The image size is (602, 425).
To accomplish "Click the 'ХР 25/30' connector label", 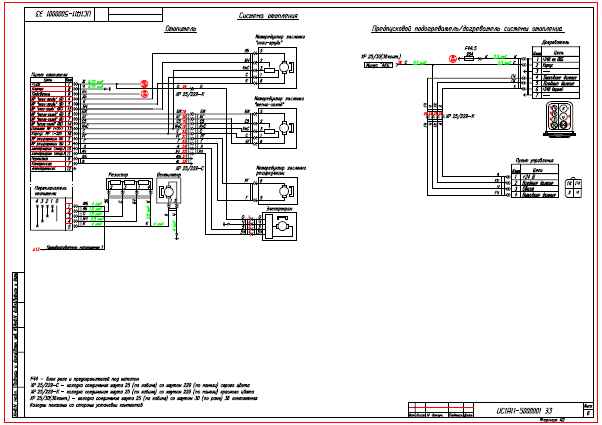I will (x=381, y=56).
